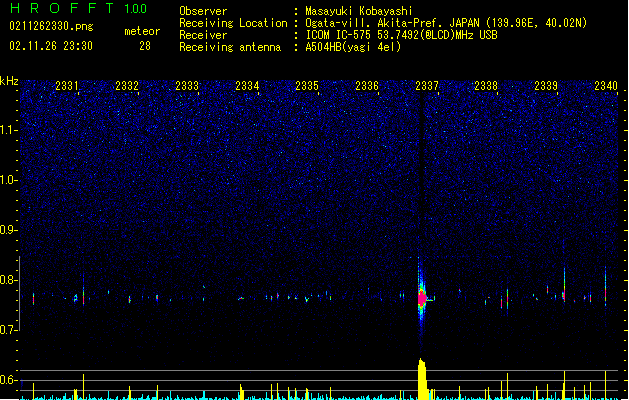
Task: Click the ICOM IC-575 receiver value
Action: tap(401, 35)
